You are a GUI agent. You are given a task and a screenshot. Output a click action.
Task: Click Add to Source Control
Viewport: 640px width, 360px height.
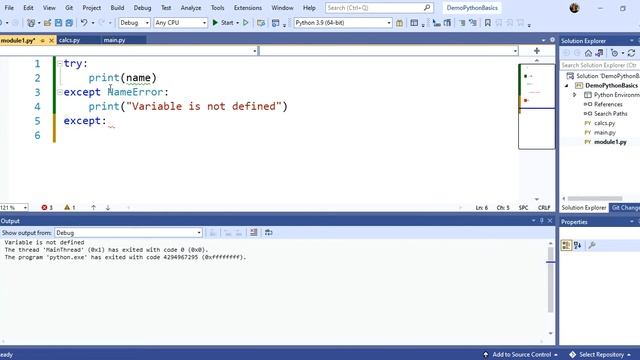tap(520, 354)
